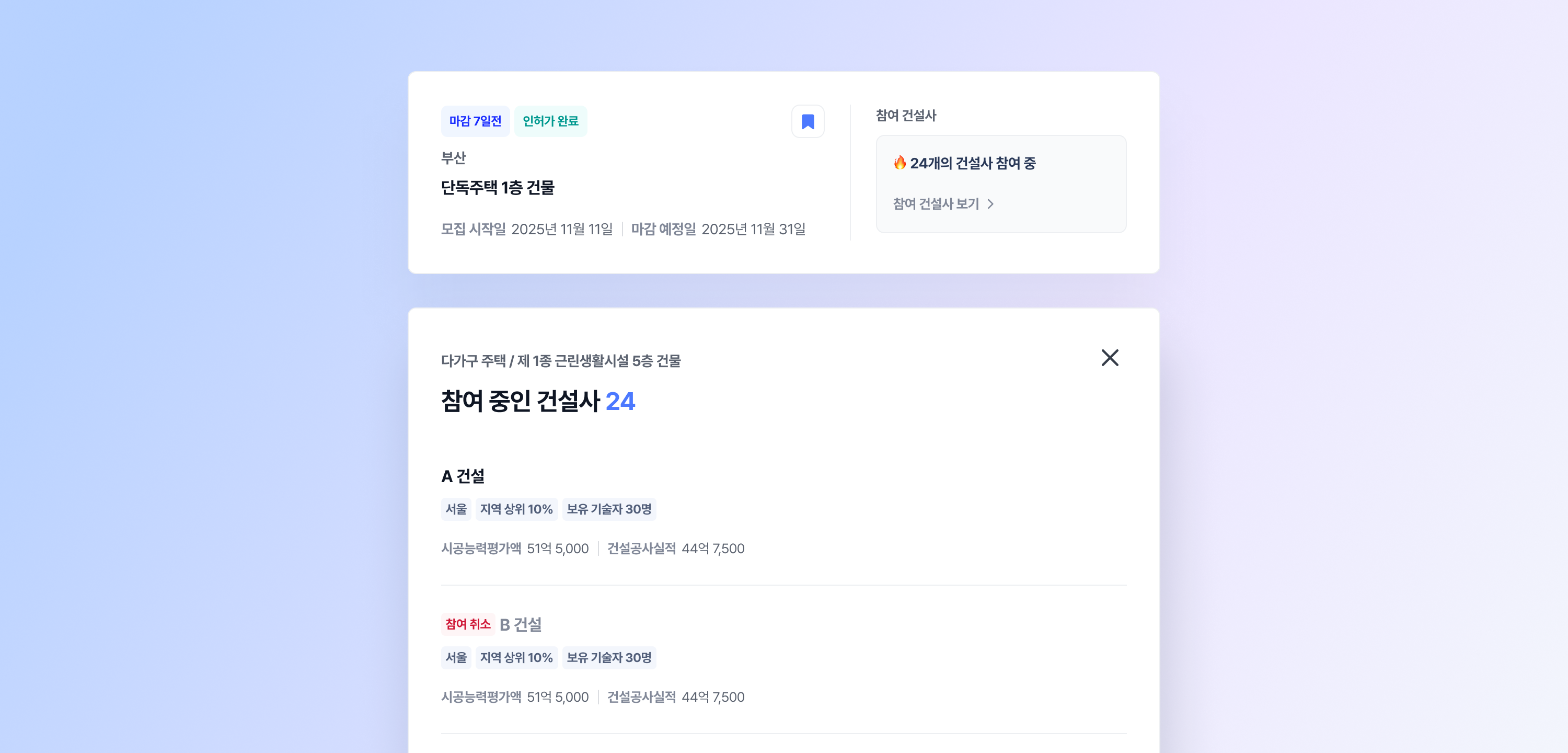This screenshot has width=1568, height=753.
Task: Click 보유 기술자 30명 tag under A 건설
Action: point(609,509)
